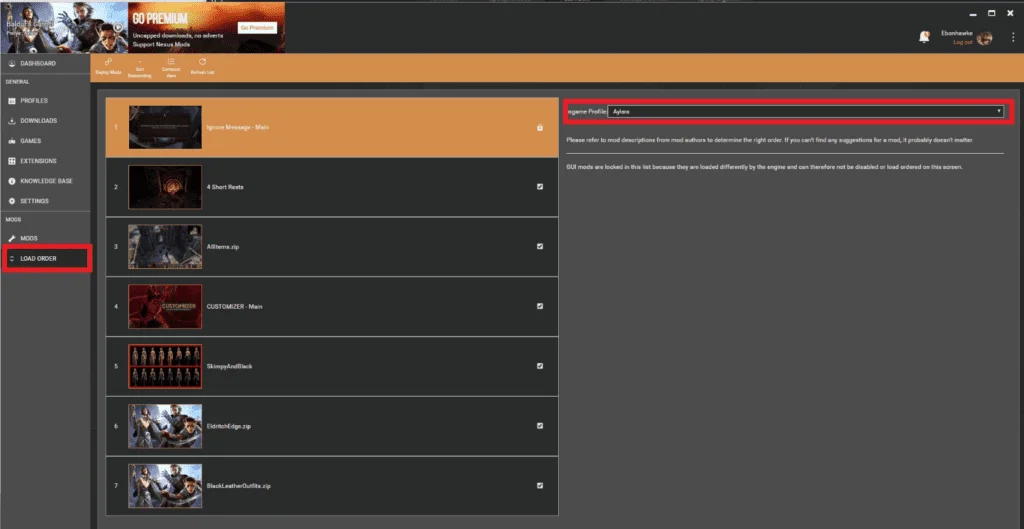Image resolution: width=1024 pixels, height=529 pixels.
Task: Open the Ingame Profile dropdown
Action: [x=805, y=111]
